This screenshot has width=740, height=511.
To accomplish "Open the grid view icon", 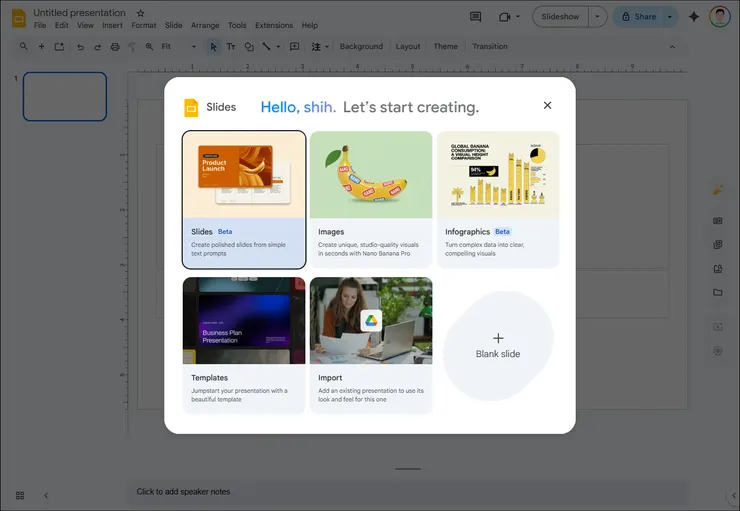I will tap(19, 495).
